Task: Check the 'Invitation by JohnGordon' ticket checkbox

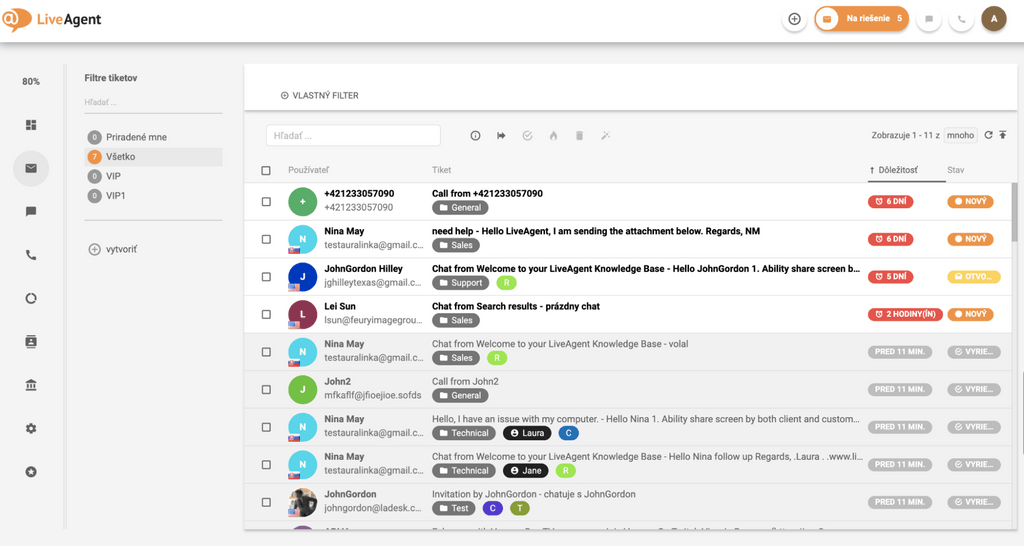Action: [x=266, y=502]
